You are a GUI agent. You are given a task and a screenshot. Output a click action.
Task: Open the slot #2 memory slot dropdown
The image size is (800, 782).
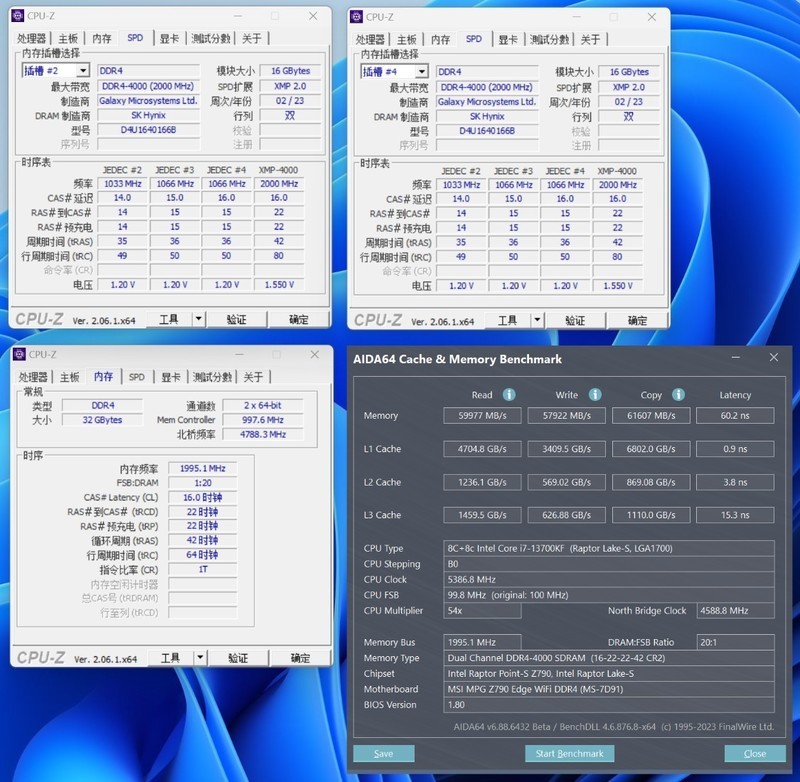pos(84,71)
